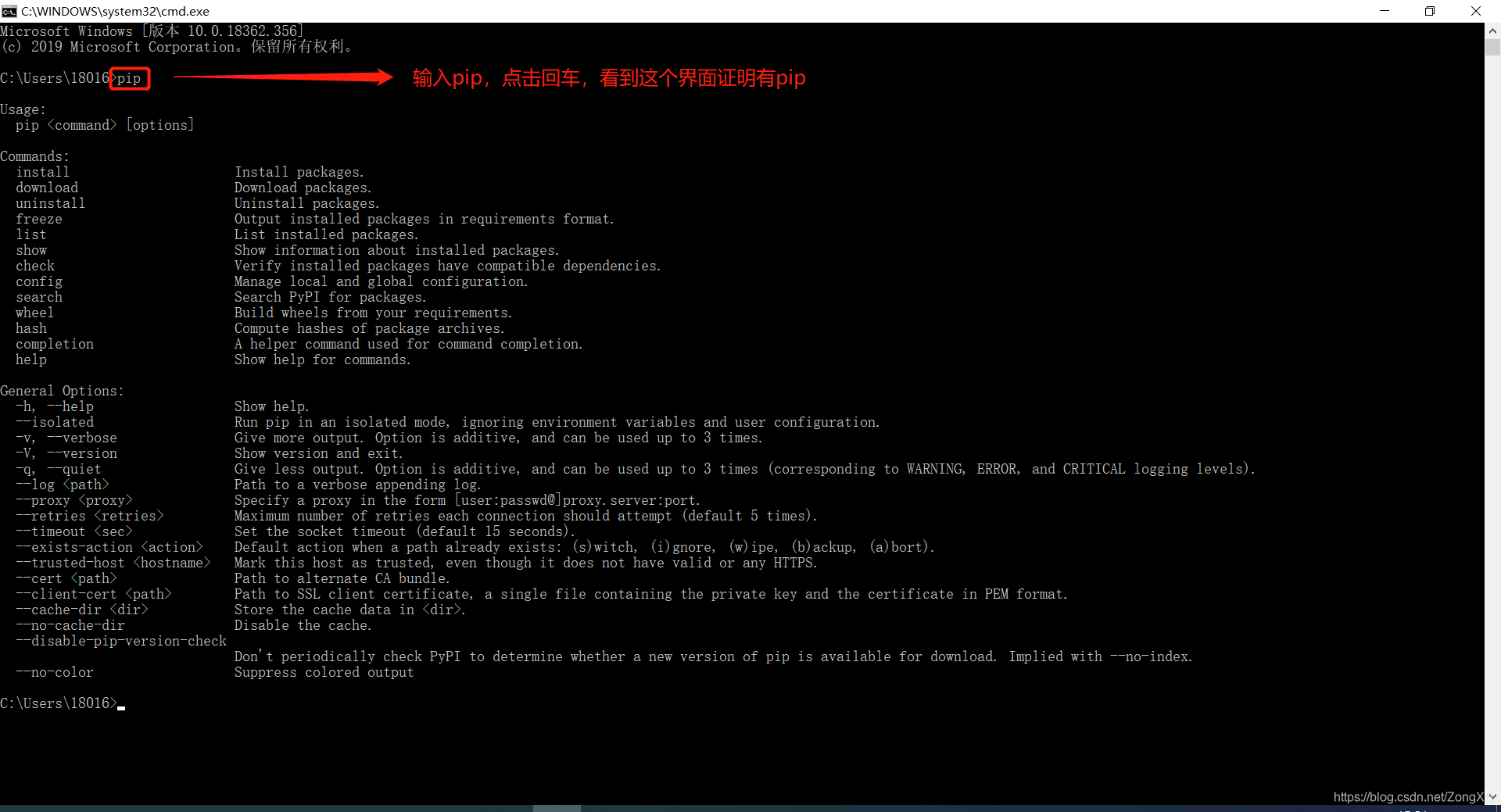Click the 'General Options:' heading
Screen dimensions: 1501x812
[x=63, y=391]
